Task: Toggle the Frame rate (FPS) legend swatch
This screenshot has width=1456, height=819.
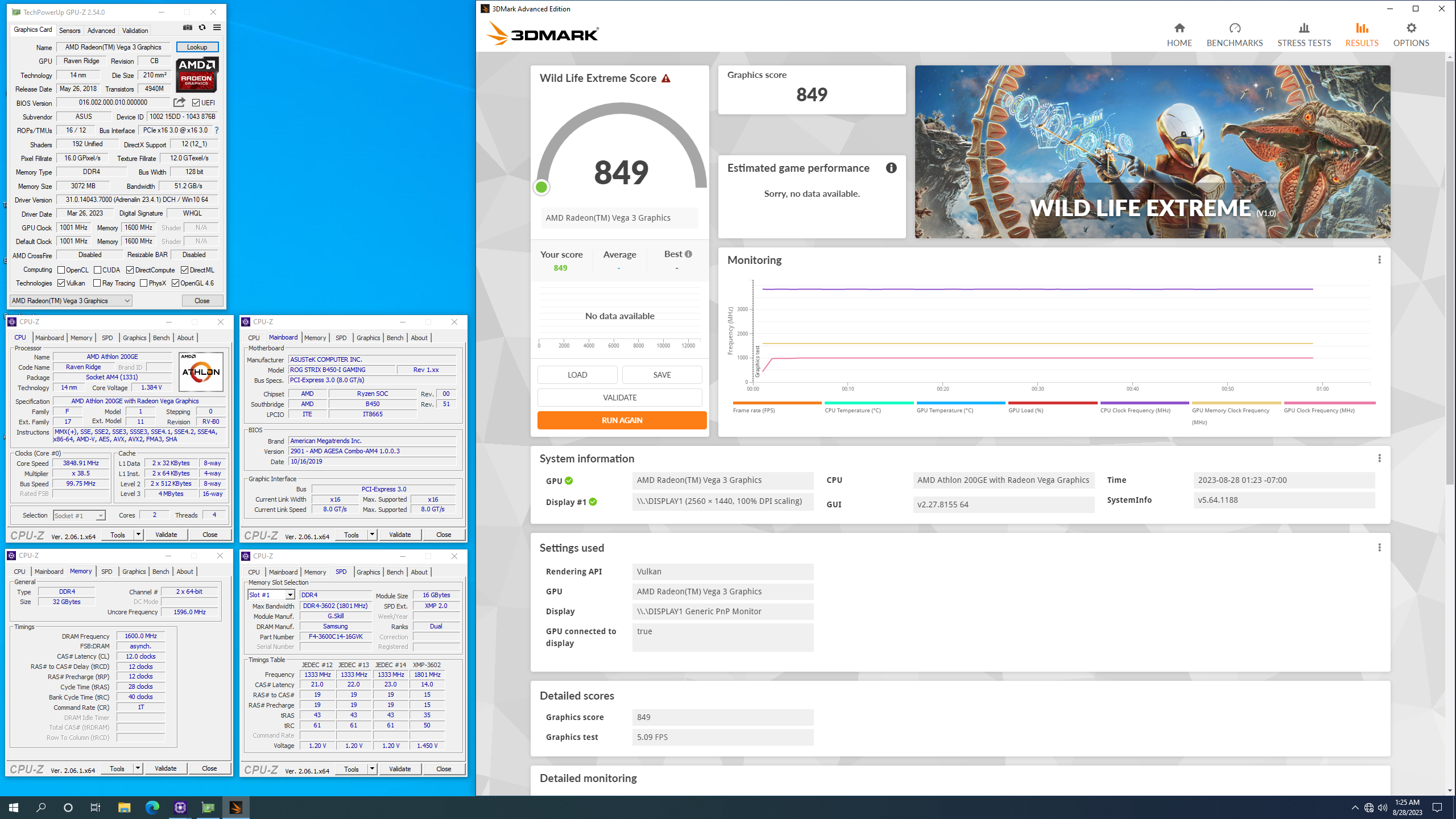Action: click(777, 403)
